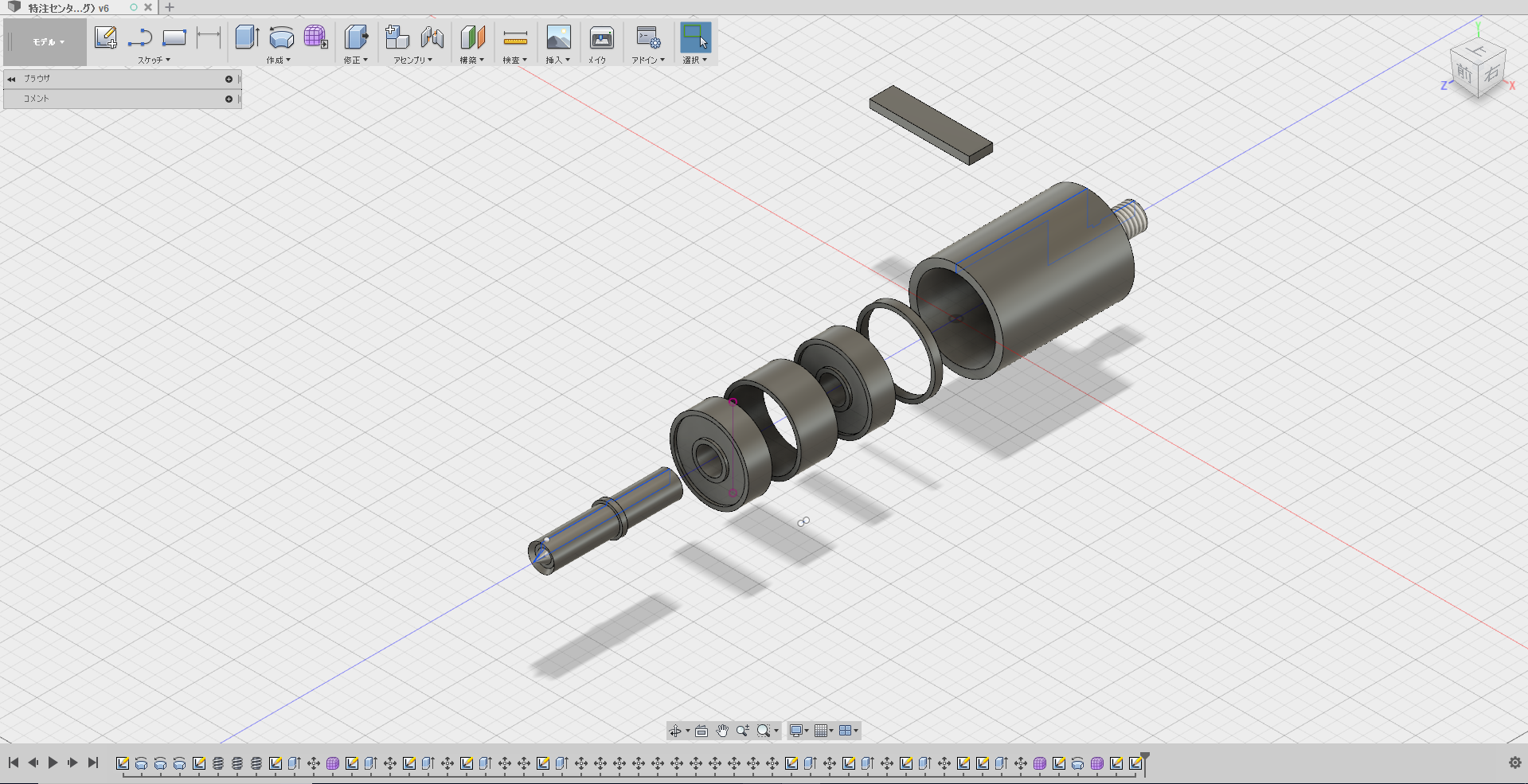Open the メイク menu label
The image size is (1528, 784).
(x=597, y=60)
